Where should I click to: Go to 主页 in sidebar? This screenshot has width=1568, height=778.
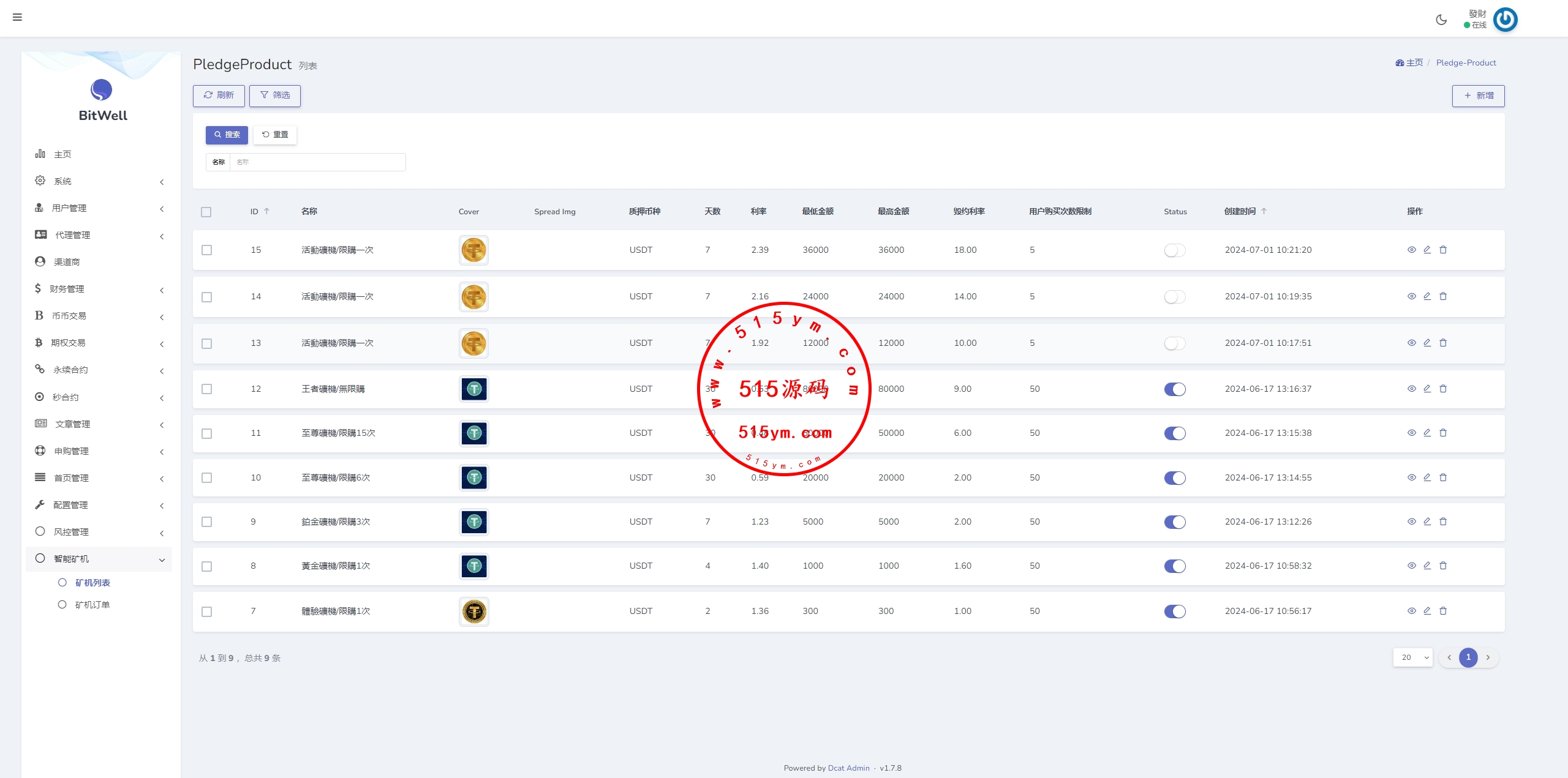pos(62,154)
